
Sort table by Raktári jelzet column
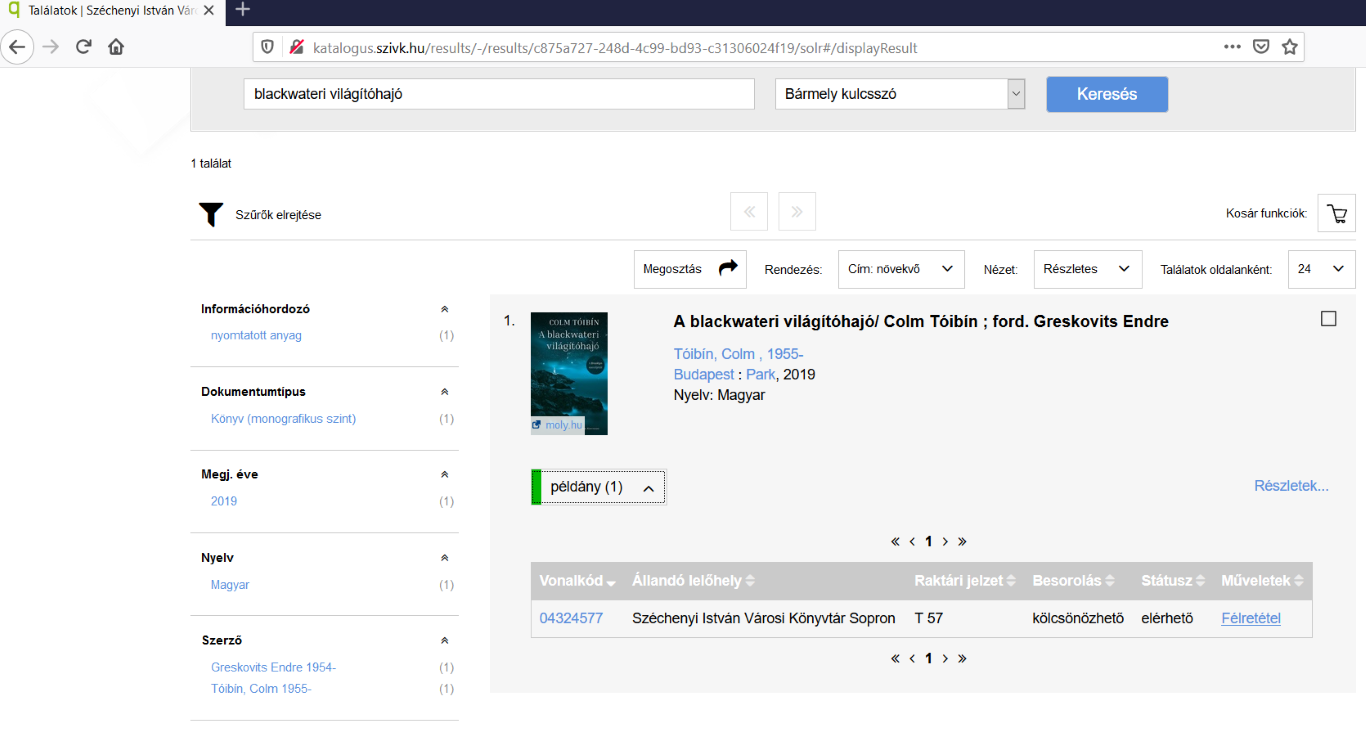pos(965,581)
